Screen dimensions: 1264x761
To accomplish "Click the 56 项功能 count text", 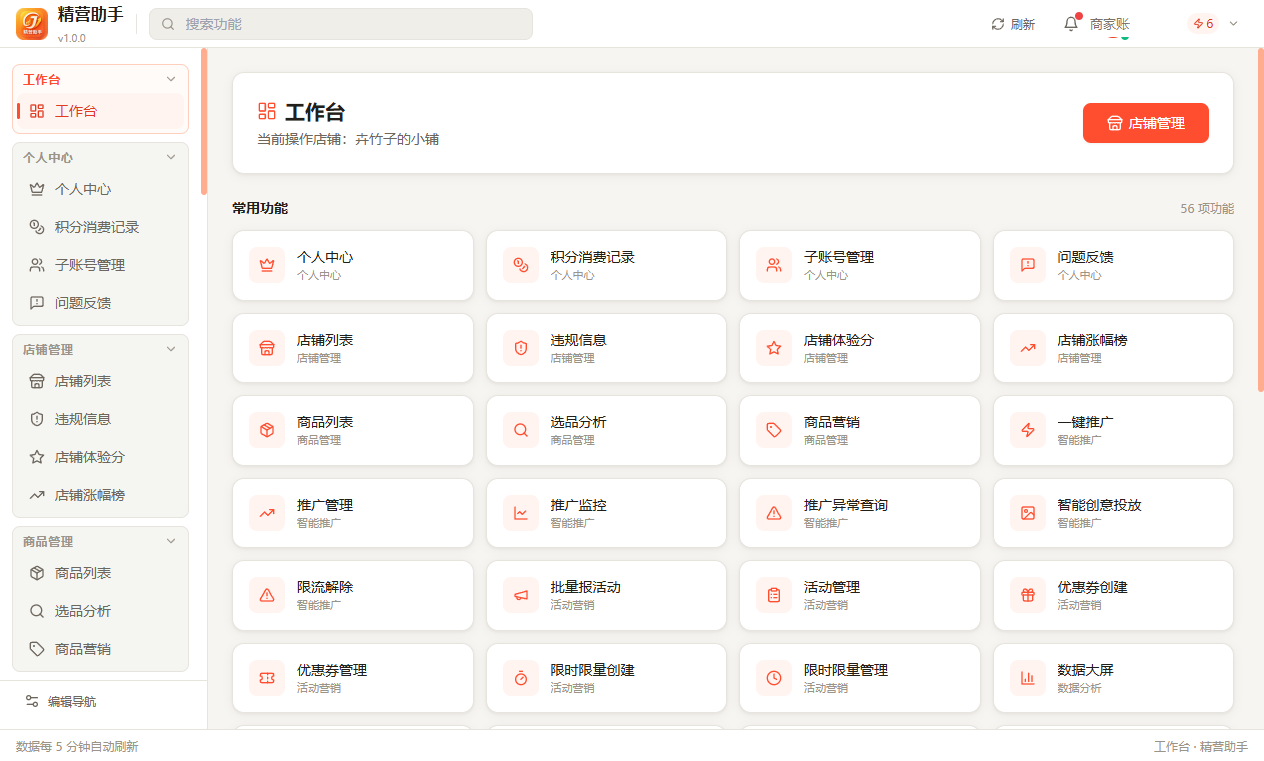I will pyautogui.click(x=1207, y=209).
